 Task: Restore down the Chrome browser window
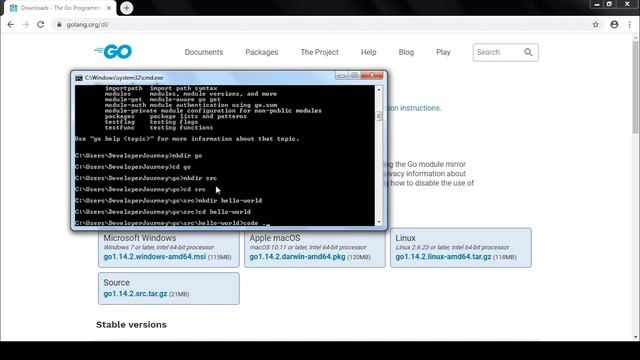pyautogui.click(x=609, y=4)
